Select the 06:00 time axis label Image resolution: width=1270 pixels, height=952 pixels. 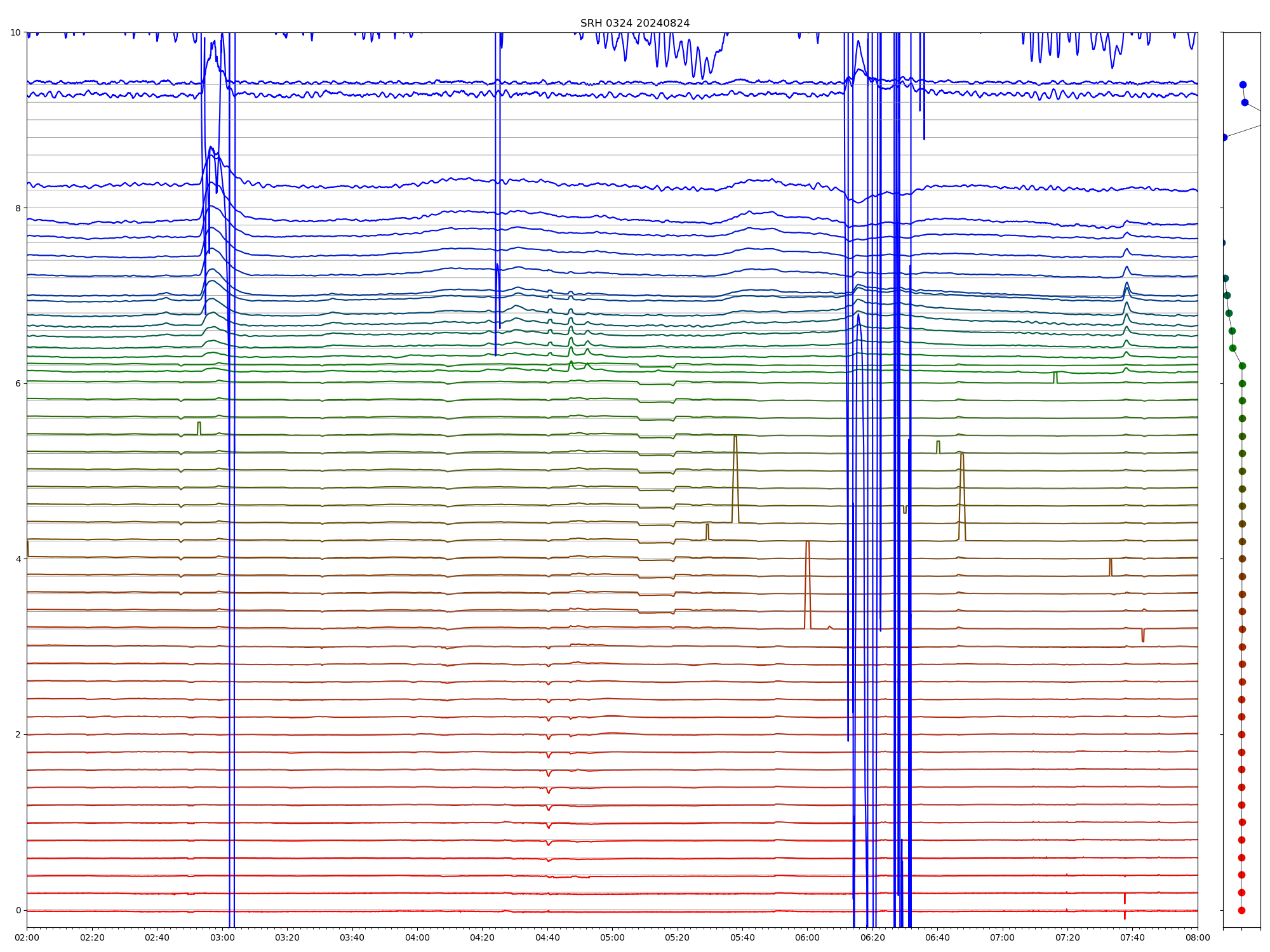coord(807,937)
